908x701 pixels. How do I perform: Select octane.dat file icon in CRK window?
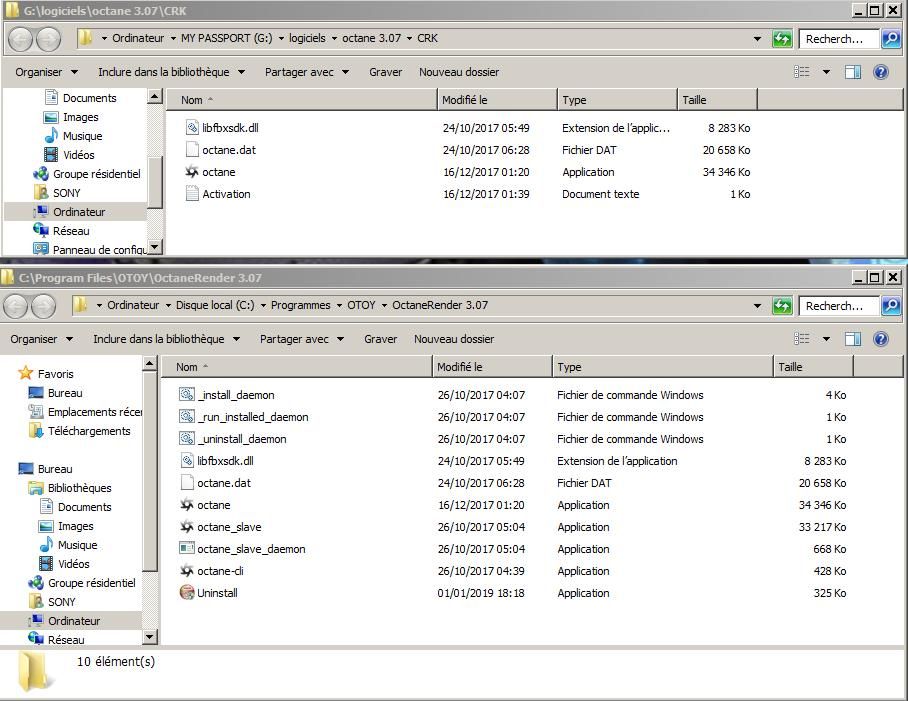pos(192,150)
